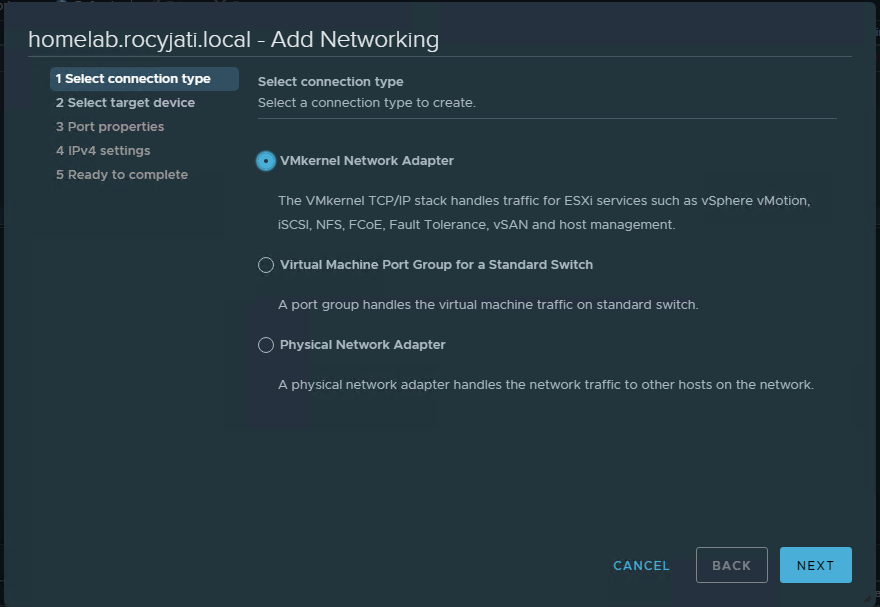Click the physical network adapter description text
The image size is (880, 607).
point(546,385)
